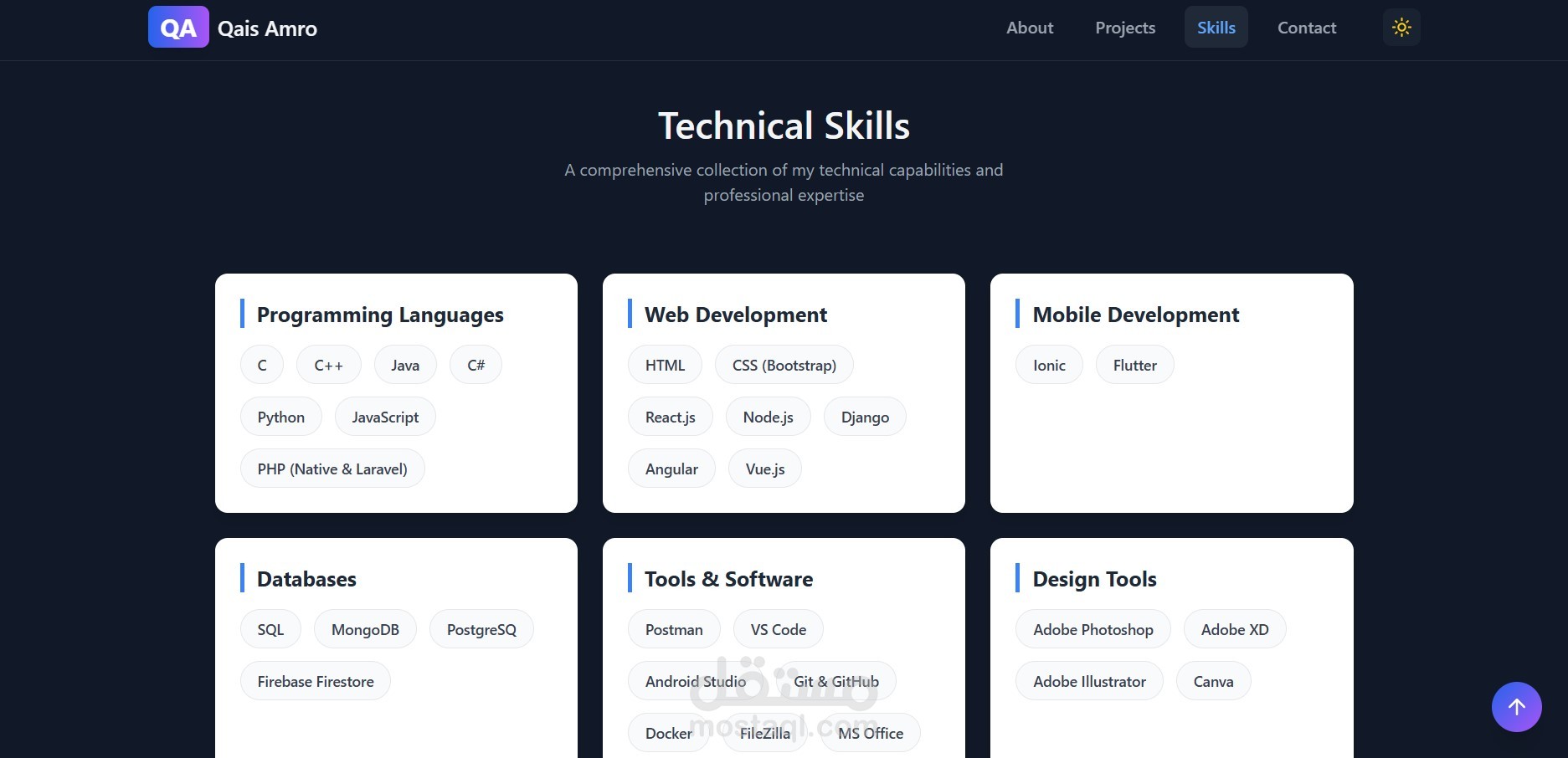Click the Design Tools card heading
1568x758 pixels.
click(1094, 579)
